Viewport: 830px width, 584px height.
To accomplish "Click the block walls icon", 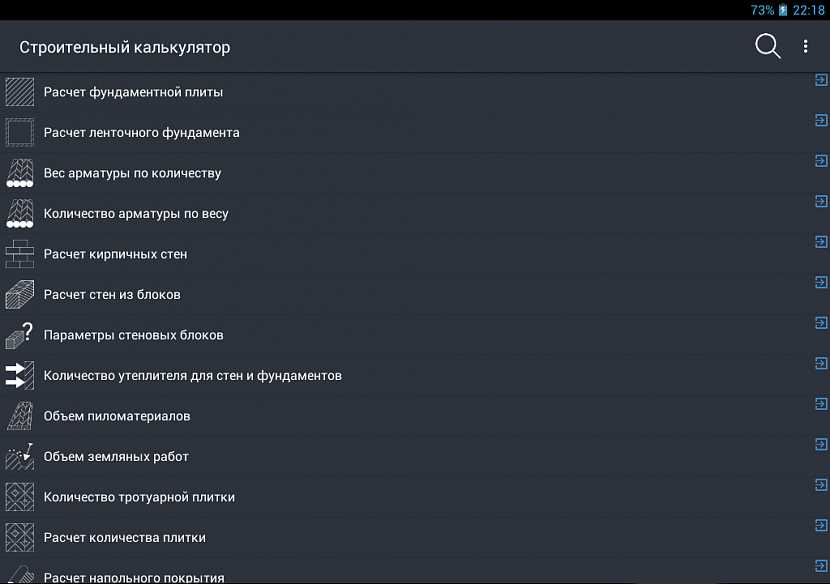I will tap(20, 295).
